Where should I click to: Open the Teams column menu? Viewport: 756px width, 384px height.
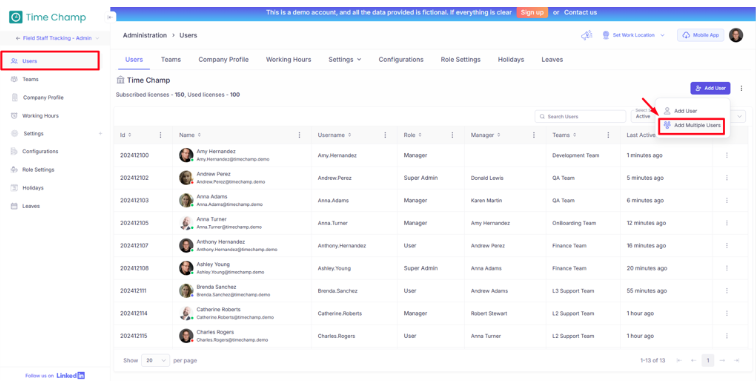click(x=608, y=135)
